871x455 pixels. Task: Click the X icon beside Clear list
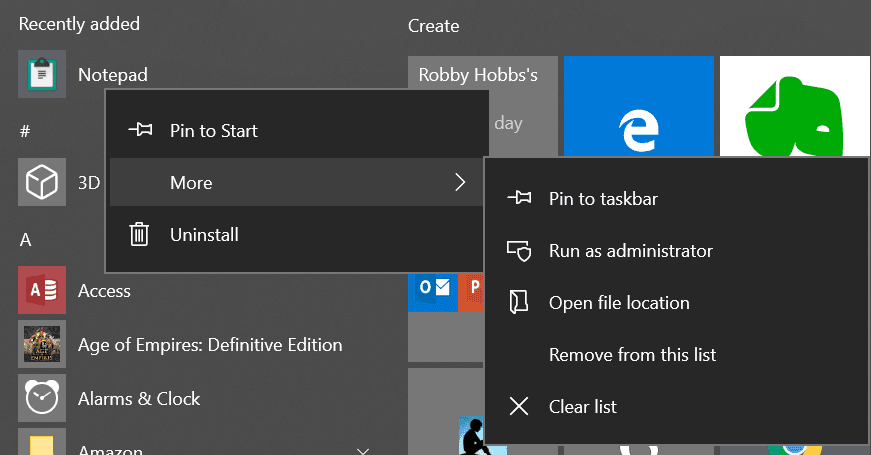pos(519,406)
